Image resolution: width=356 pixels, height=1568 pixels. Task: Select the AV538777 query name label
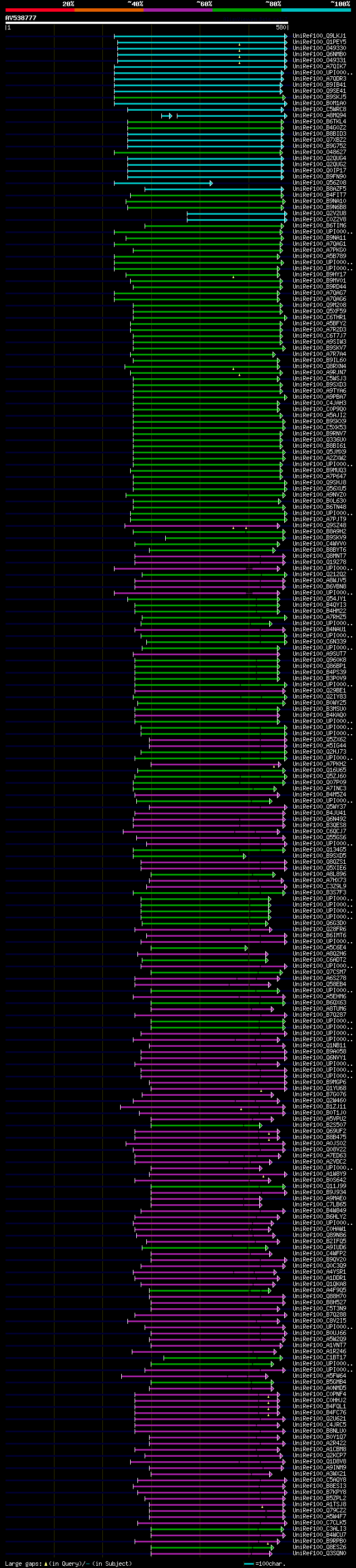[x=21, y=18]
